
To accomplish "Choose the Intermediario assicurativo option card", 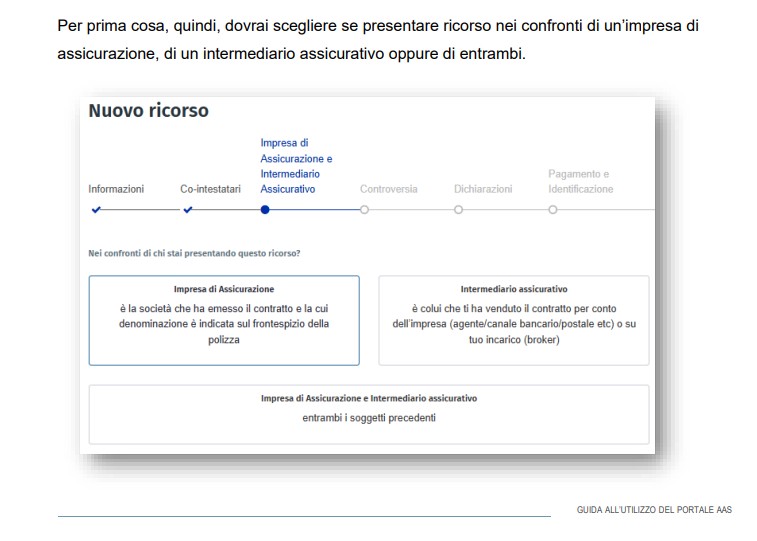I will point(513,320).
